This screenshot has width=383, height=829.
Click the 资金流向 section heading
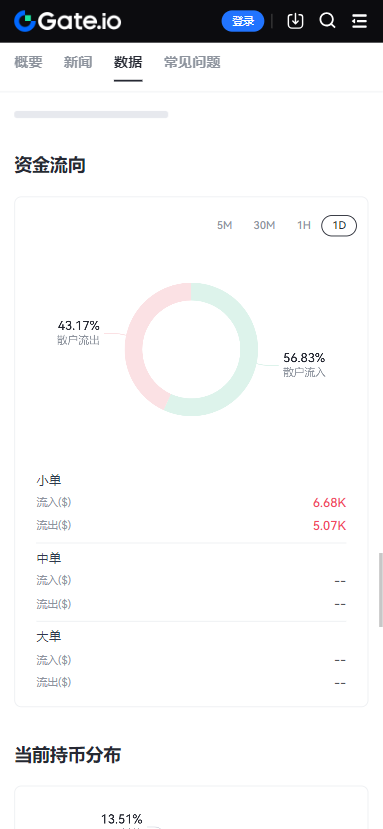[x=50, y=165]
